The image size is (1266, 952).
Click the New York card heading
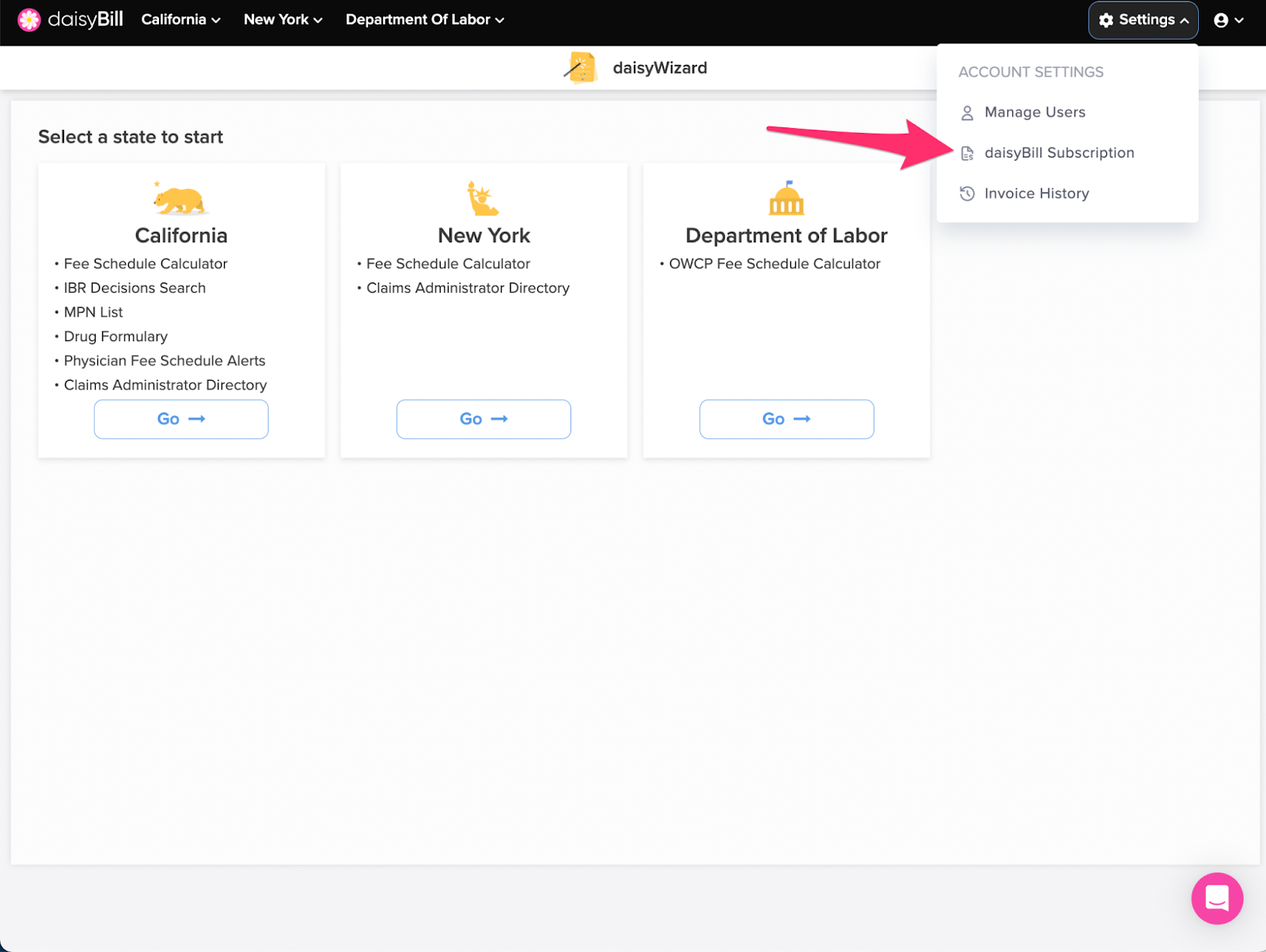tap(484, 236)
